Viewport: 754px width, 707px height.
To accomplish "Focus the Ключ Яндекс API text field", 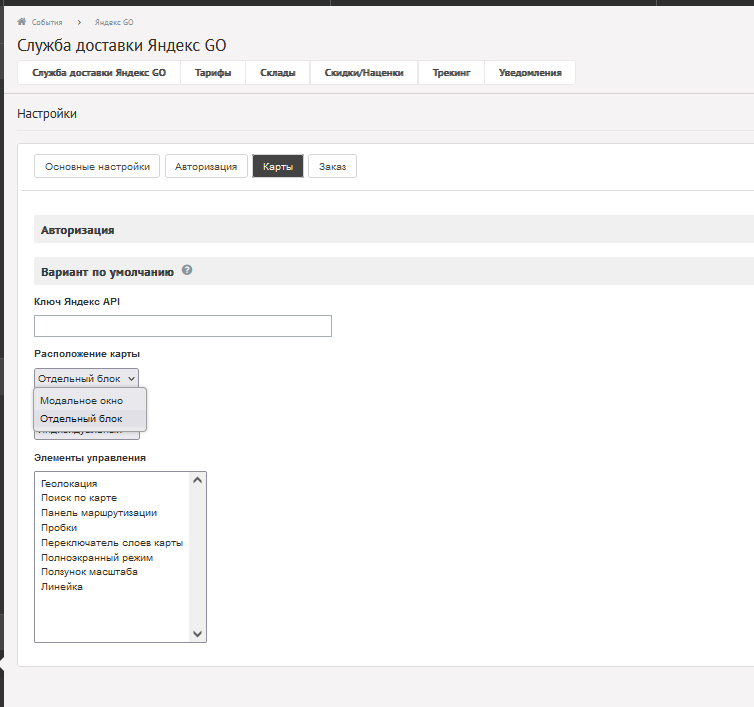I will click(182, 326).
